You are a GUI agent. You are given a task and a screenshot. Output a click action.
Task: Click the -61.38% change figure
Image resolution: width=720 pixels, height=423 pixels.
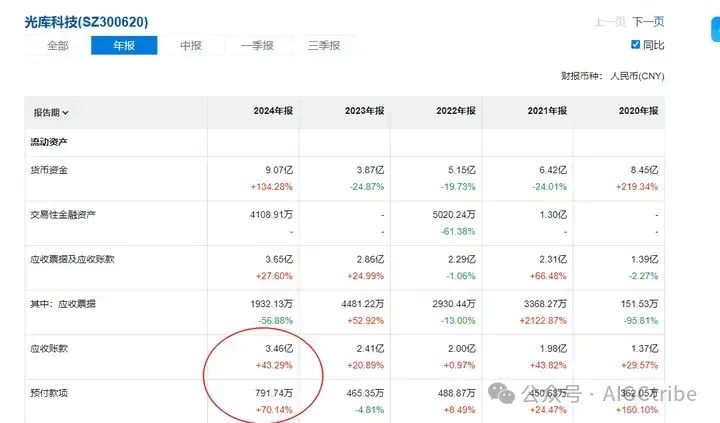click(458, 231)
